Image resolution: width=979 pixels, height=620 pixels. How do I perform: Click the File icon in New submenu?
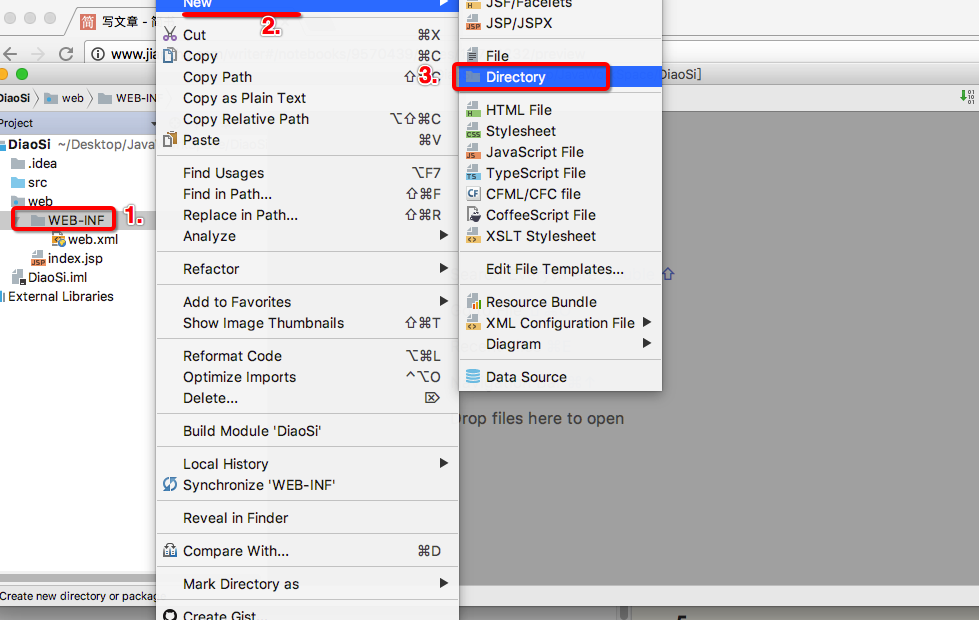[473, 55]
